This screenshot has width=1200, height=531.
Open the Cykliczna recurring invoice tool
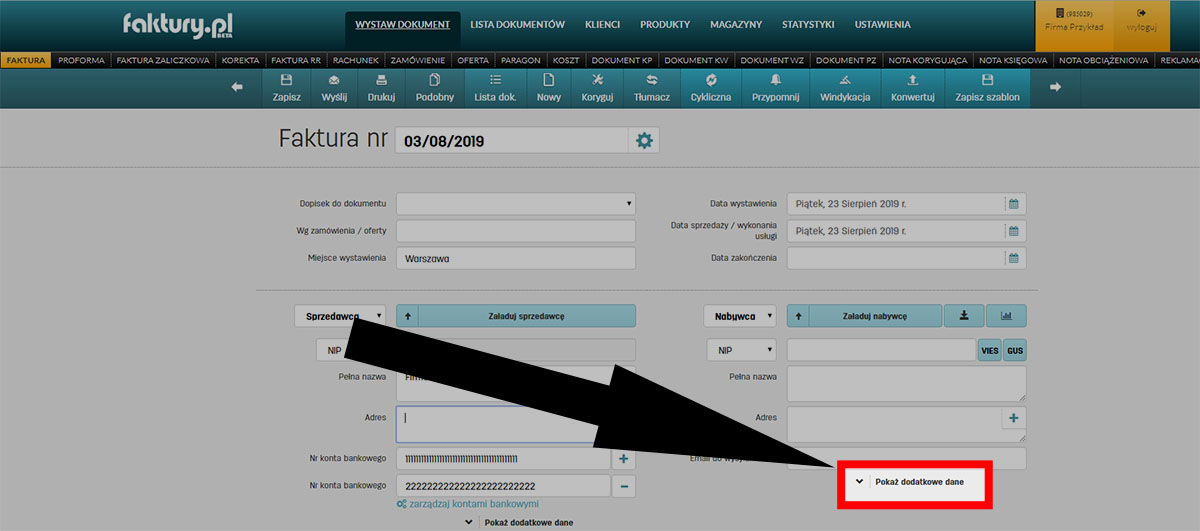[710, 87]
